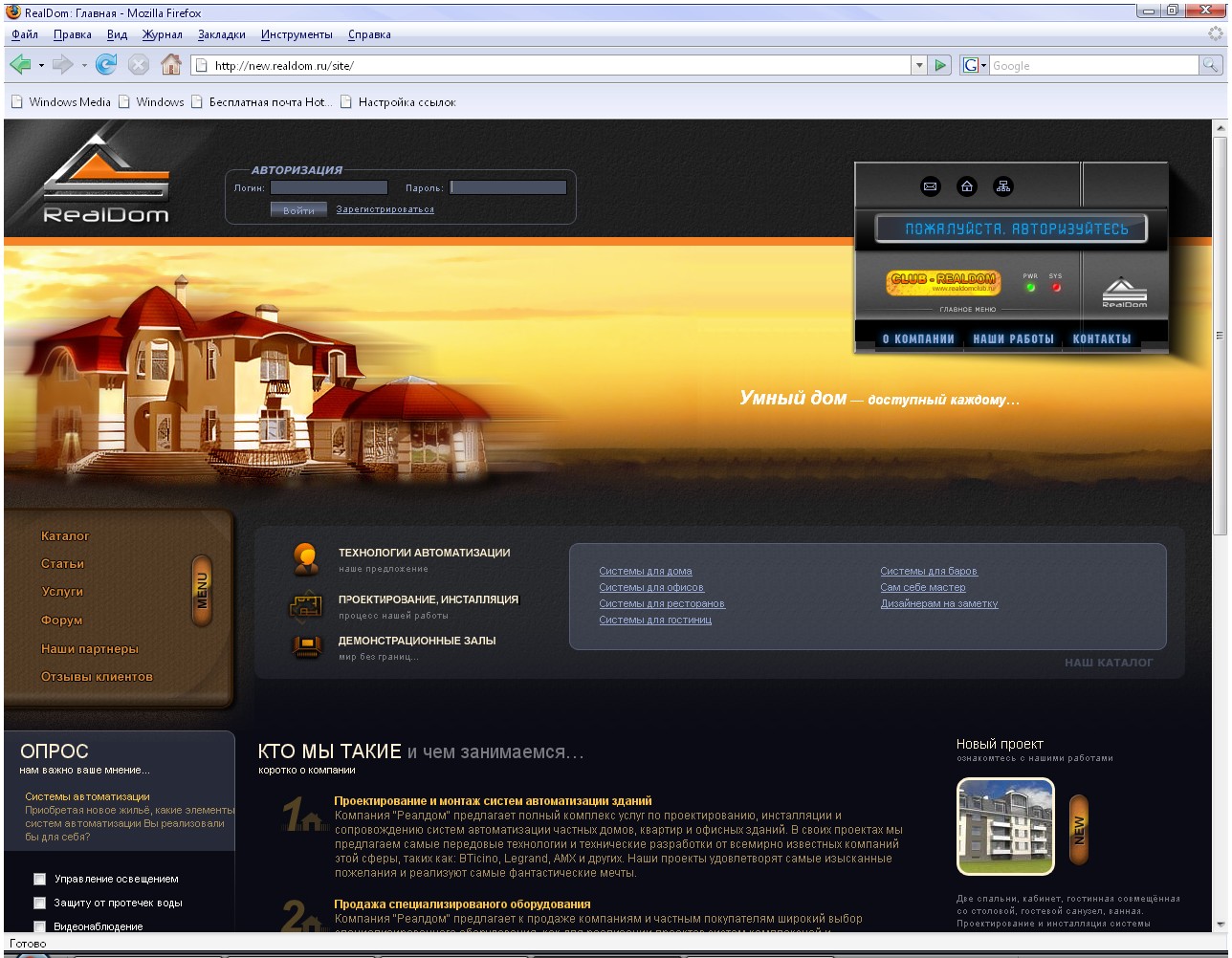Open Контакты in the main menu
Image resolution: width=1232 pixels, height=958 pixels.
[1102, 338]
